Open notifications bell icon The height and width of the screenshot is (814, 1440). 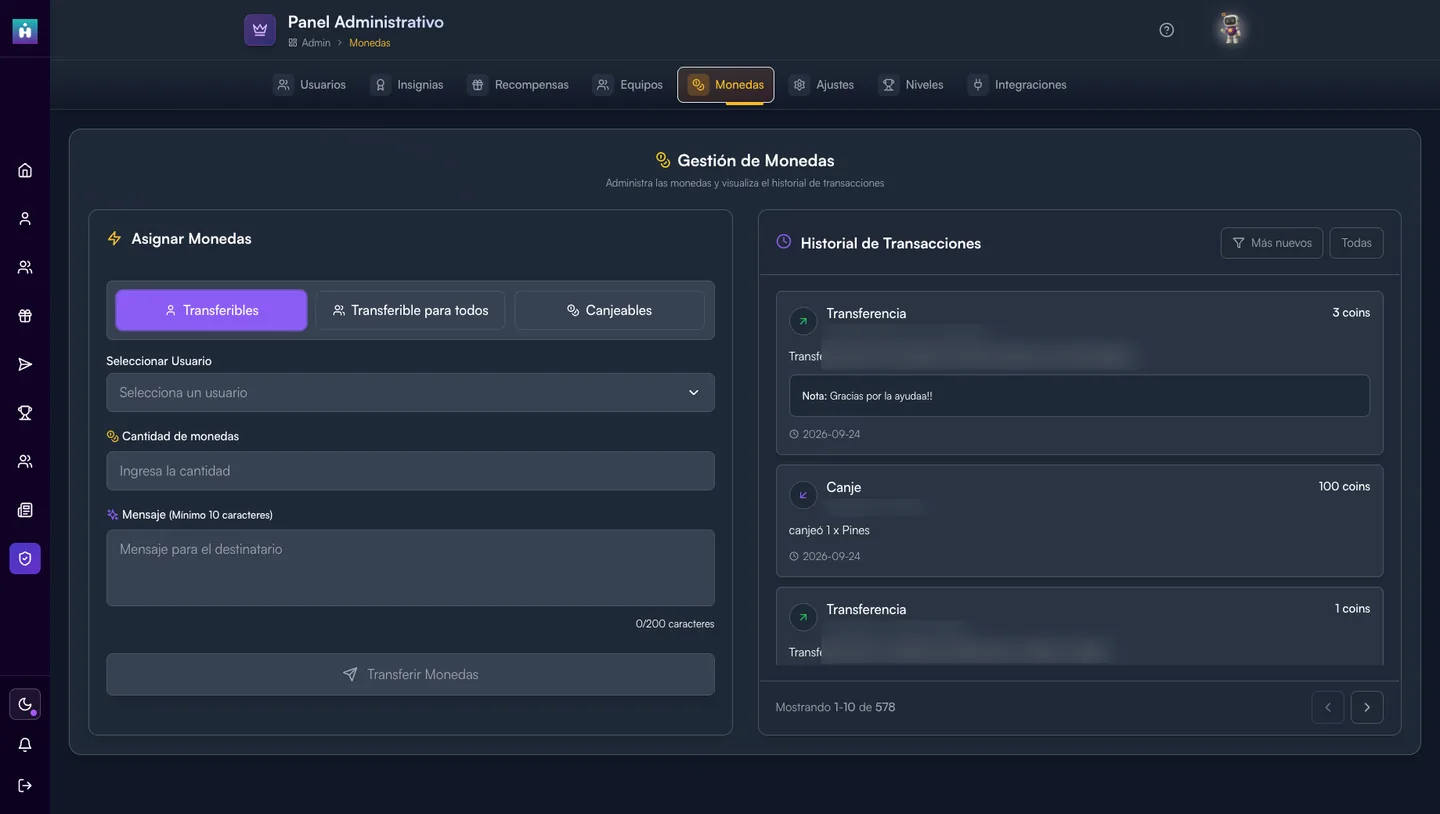point(25,745)
